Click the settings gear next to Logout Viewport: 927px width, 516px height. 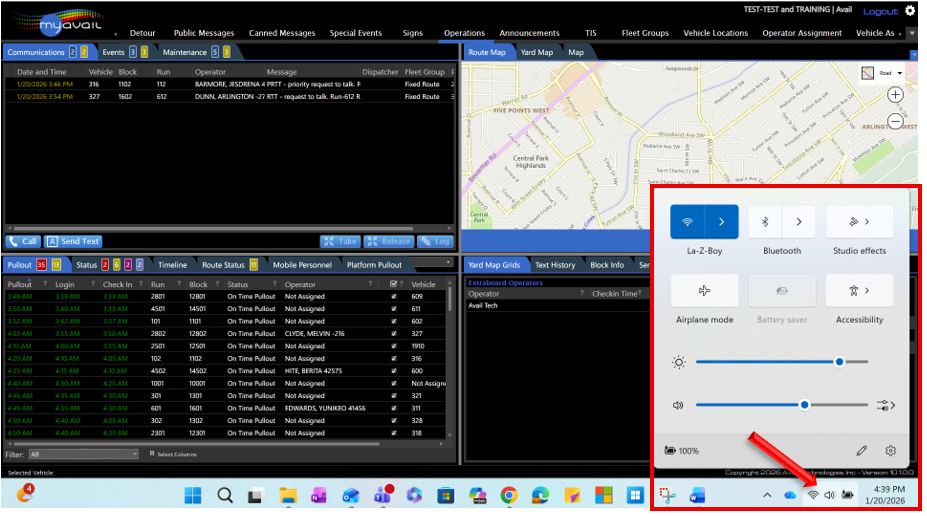tap(910, 11)
